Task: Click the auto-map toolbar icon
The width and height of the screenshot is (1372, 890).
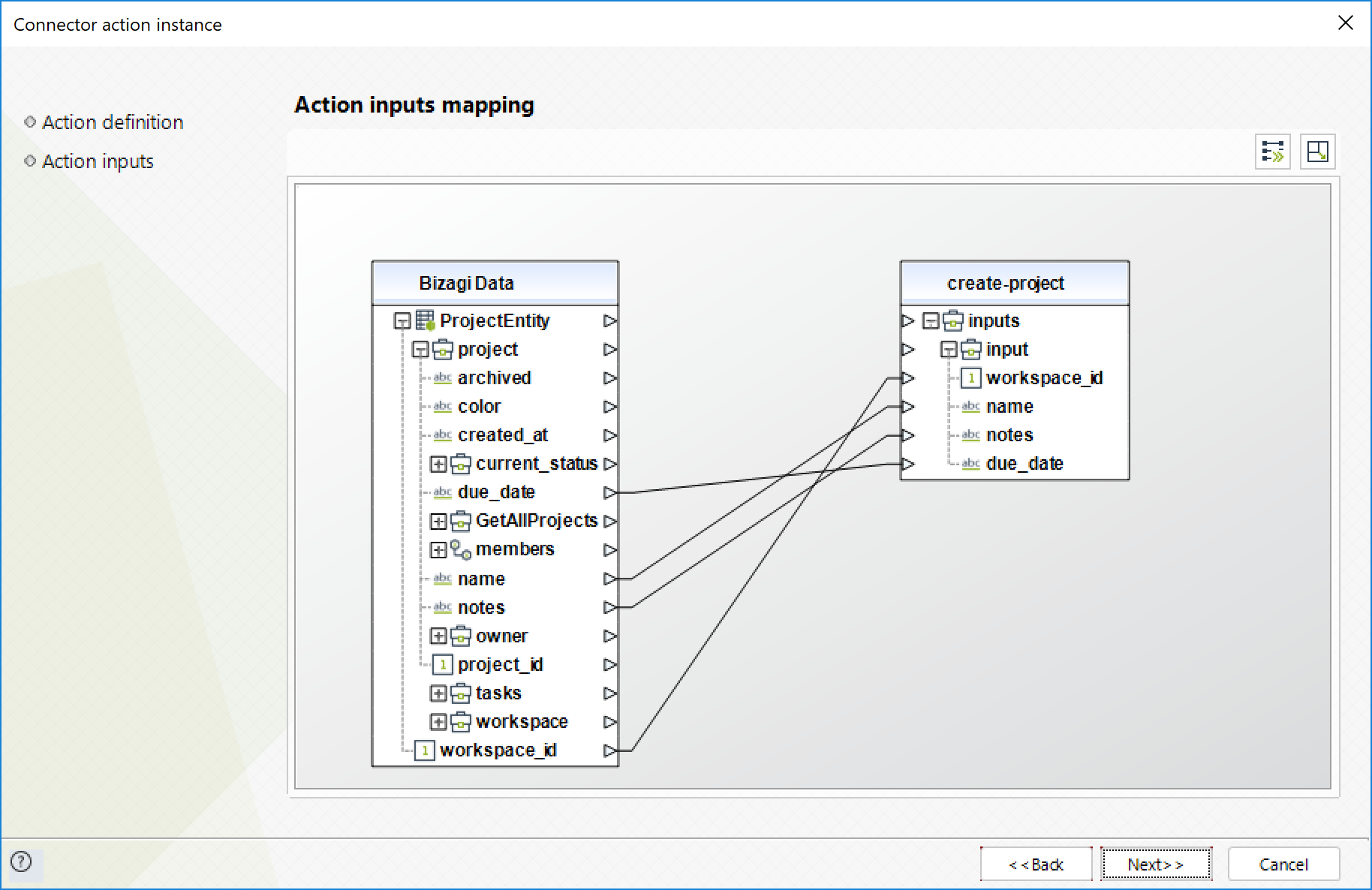Action: (x=1272, y=152)
